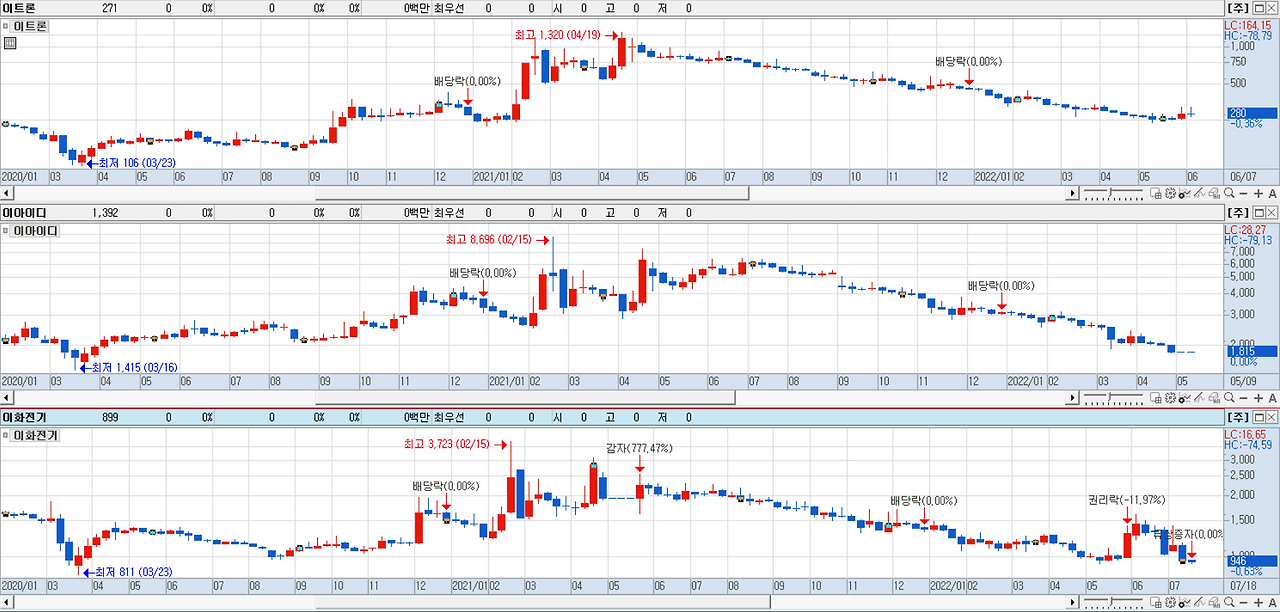Open gear settings in 이화전기 chart toolbar
Image resolution: width=1280 pixels, height=612 pixels.
coord(1170,603)
